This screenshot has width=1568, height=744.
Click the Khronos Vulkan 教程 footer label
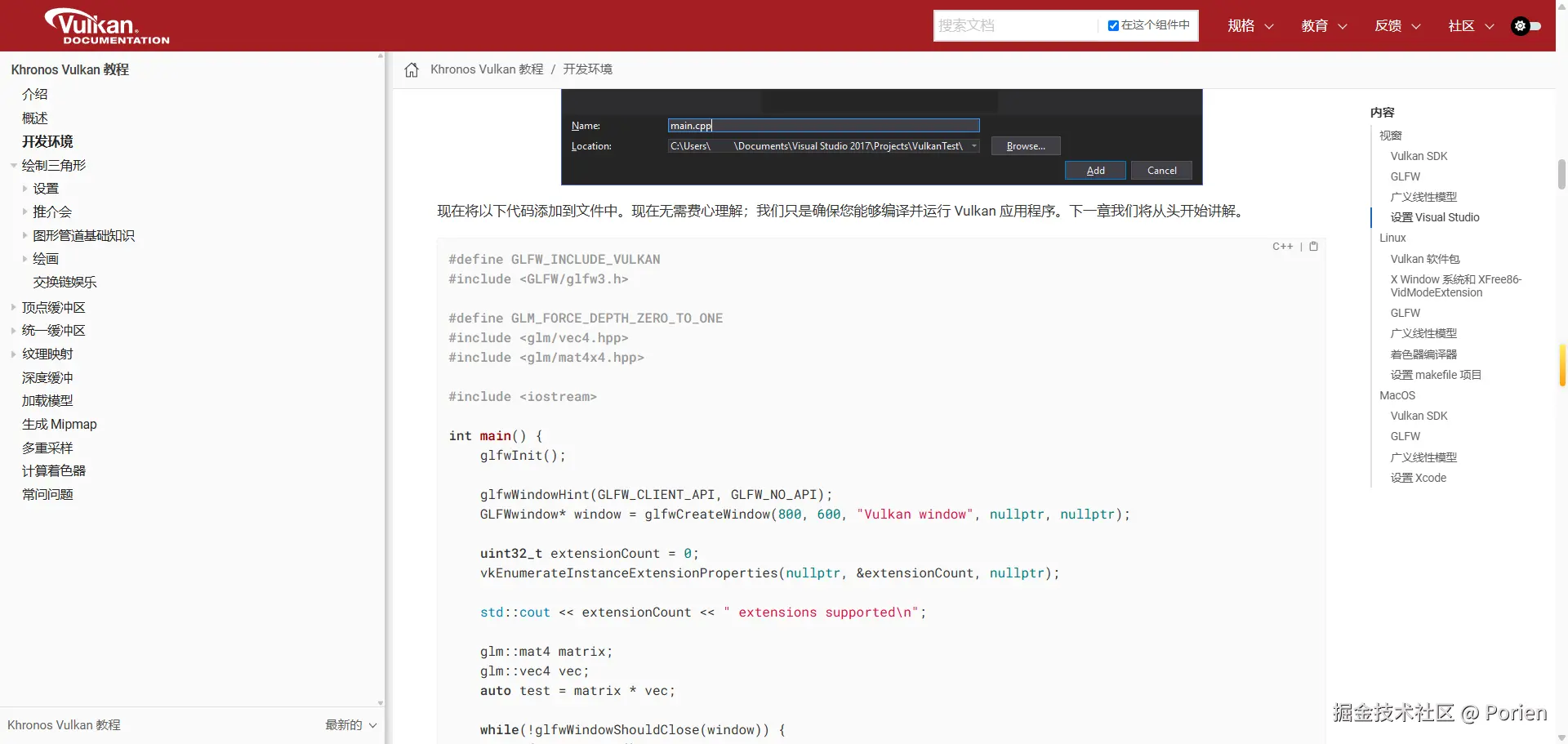(64, 725)
